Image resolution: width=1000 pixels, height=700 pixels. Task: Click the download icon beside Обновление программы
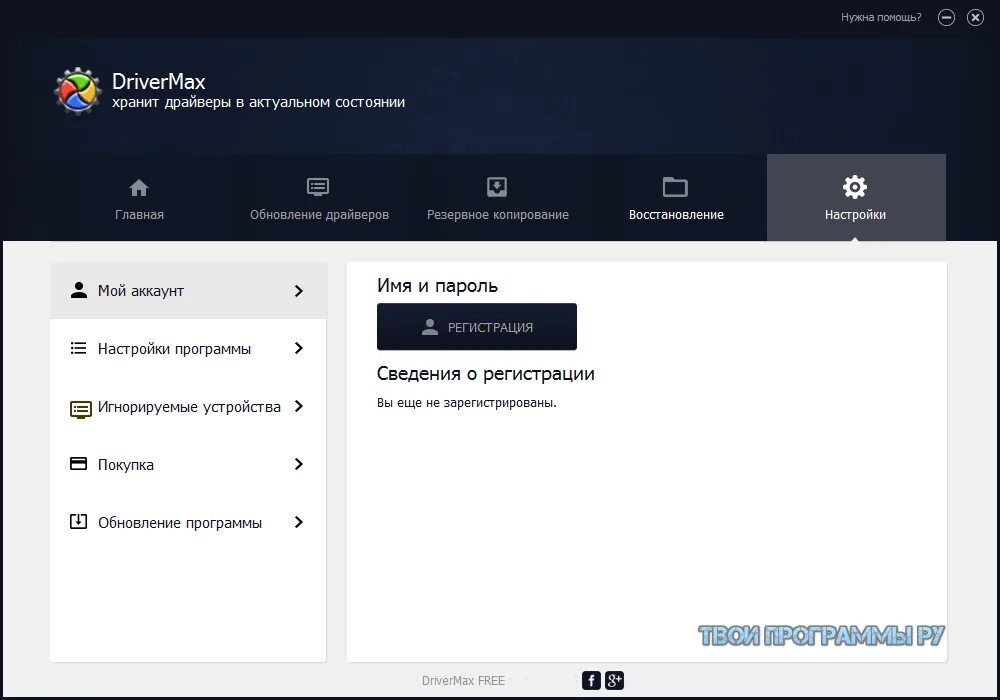78,521
